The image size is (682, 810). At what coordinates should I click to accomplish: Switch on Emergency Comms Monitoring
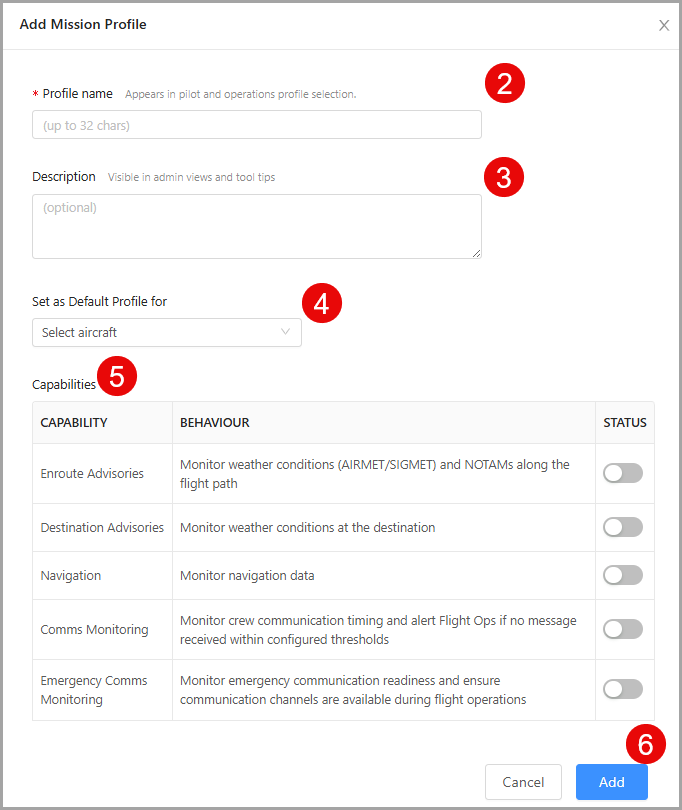623,689
